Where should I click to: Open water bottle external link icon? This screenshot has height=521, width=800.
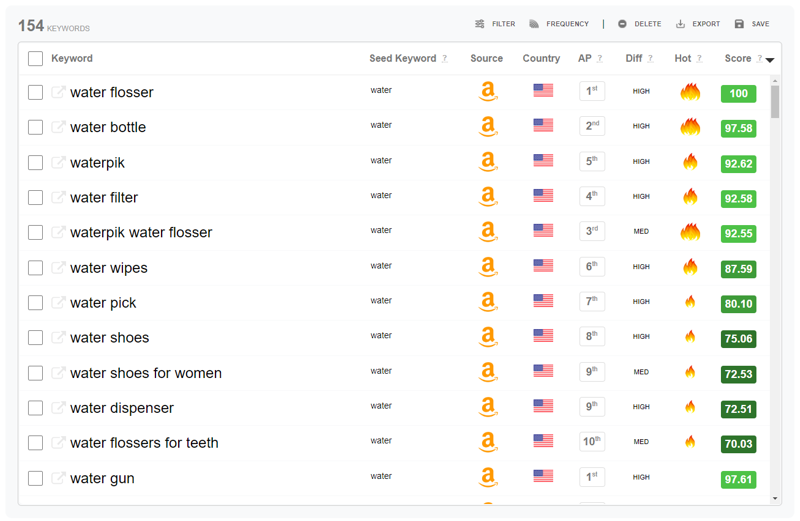pyautogui.click(x=58, y=127)
